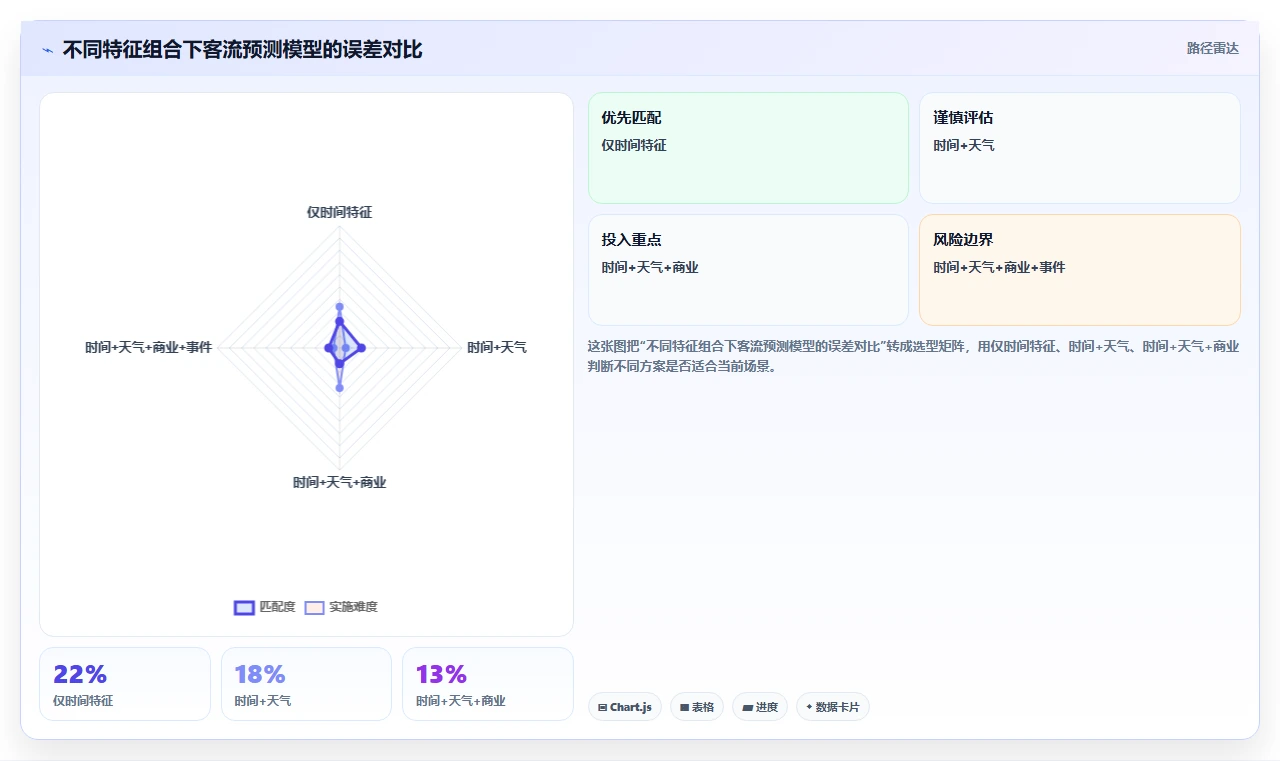Toggle the 匹配度 legend item
Image resolution: width=1280 pixels, height=761 pixels.
265,607
